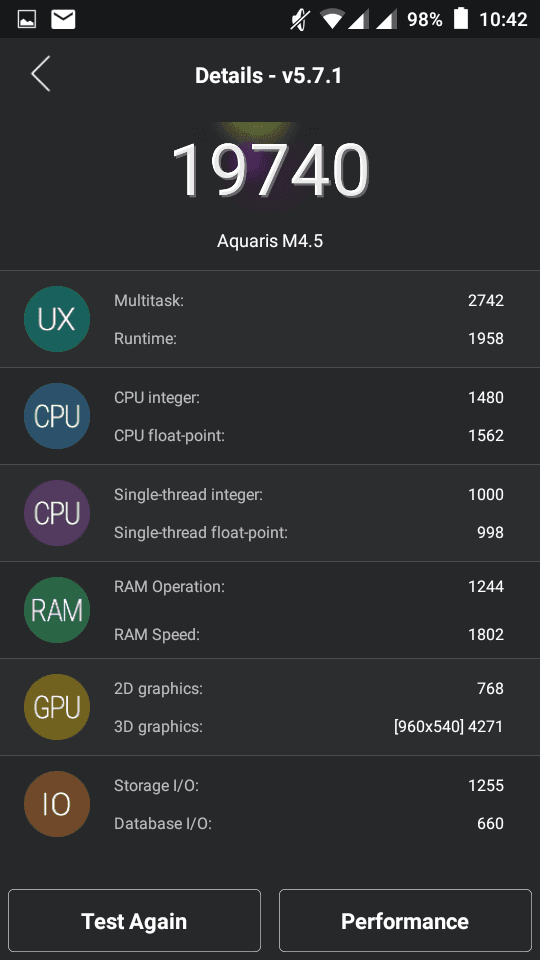Click the teal UX circle icon
Viewport: 540px width, 960px height.
tap(57, 319)
